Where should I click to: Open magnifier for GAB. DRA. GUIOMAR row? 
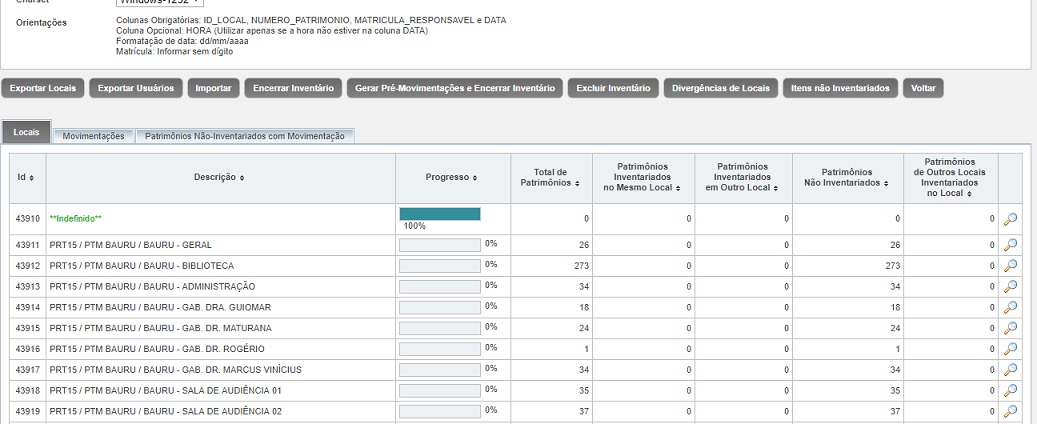click(1010, 307)
